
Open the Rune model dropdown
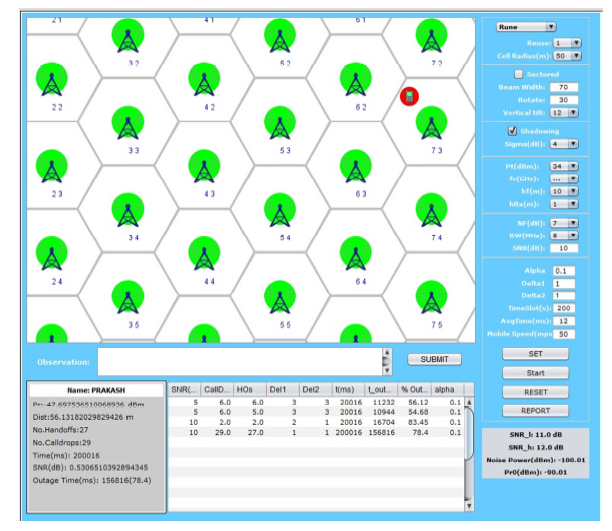[527, 27]
